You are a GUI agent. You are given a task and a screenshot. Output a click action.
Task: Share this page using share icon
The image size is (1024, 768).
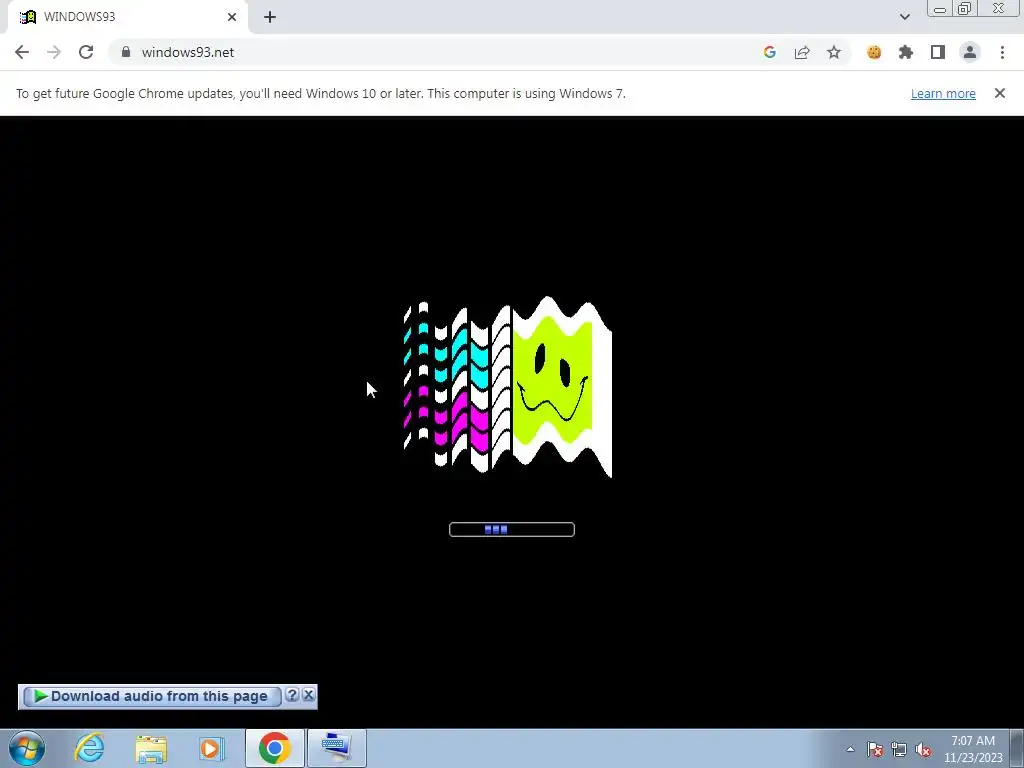(x=802, y=52)
